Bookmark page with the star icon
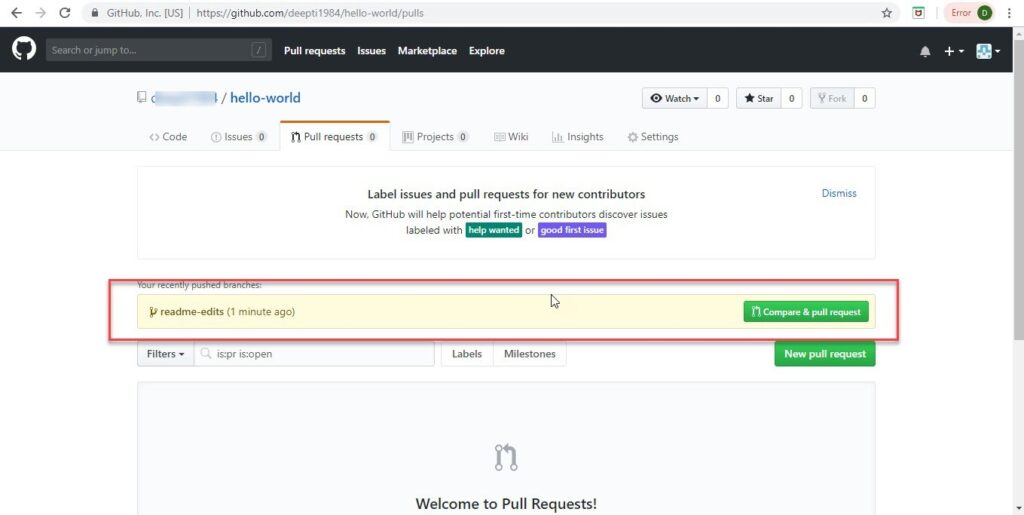The image size is (1024, 515). (x=886, y=13)
